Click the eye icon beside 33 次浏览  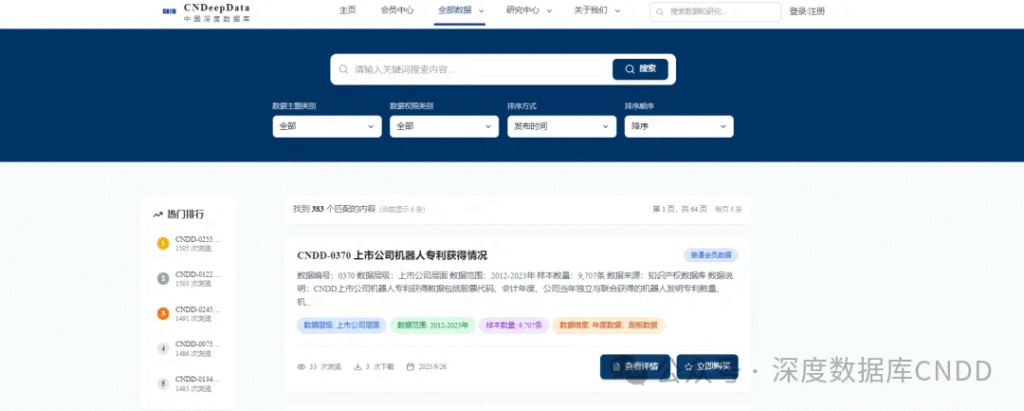(301, 367)
